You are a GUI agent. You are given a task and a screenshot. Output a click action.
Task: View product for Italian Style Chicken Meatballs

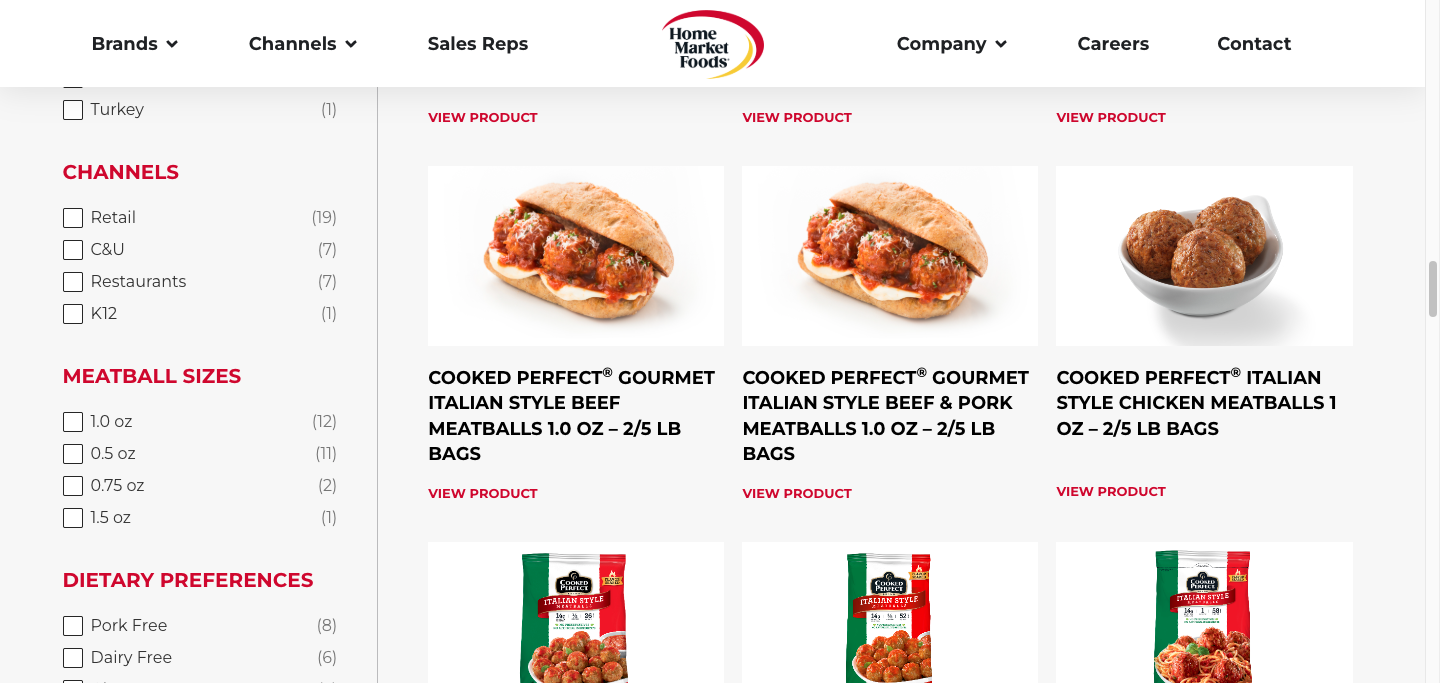click(x=1111, y=491)
